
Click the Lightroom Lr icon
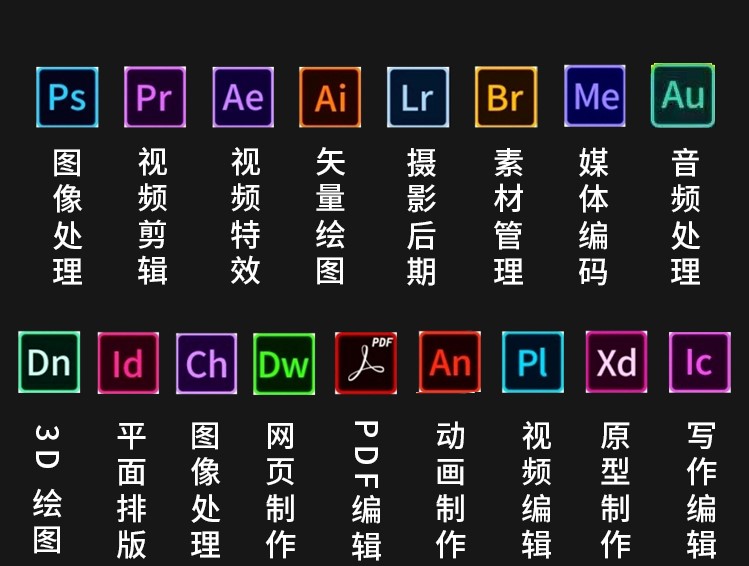pos(418,97)
